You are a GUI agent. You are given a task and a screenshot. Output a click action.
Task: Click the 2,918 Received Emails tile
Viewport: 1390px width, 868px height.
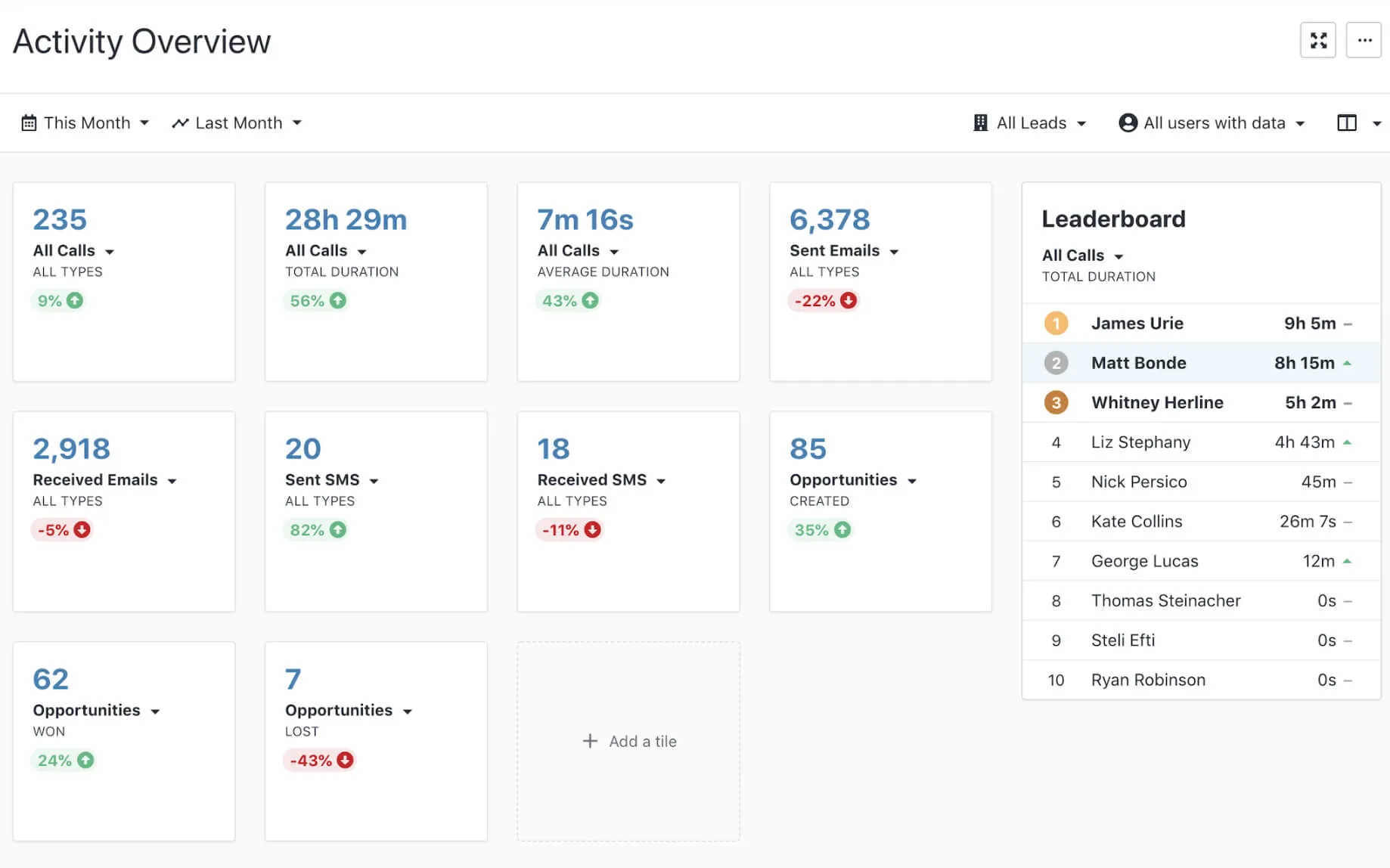(x=123, y=512)
